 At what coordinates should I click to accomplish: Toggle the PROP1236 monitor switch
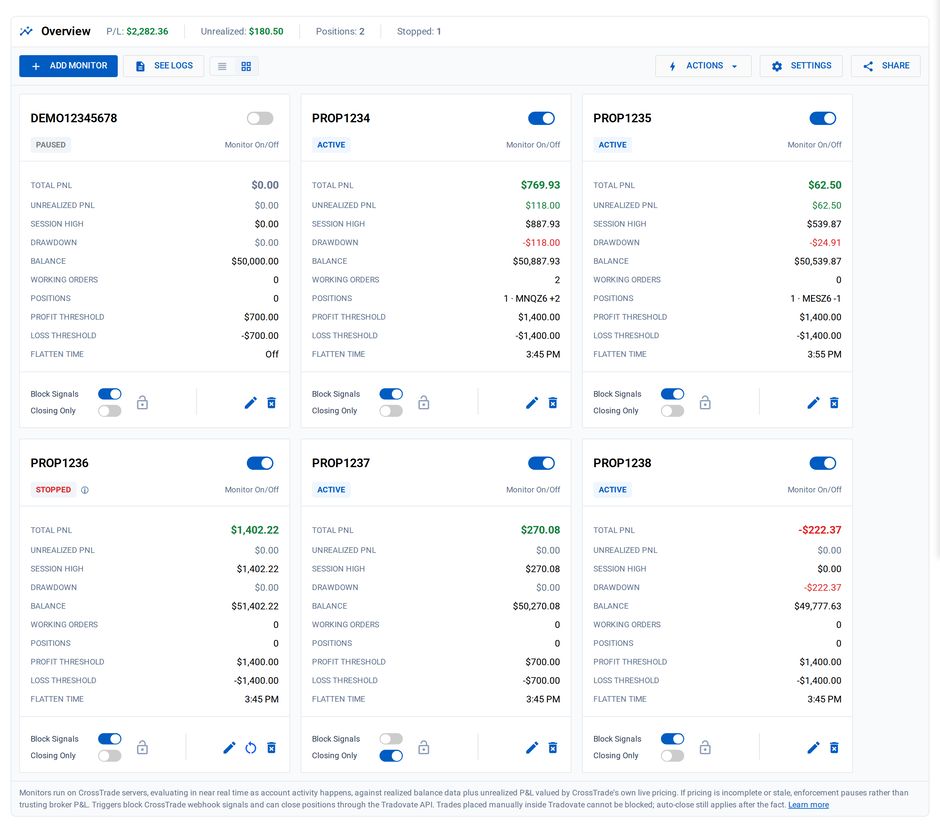260,463
